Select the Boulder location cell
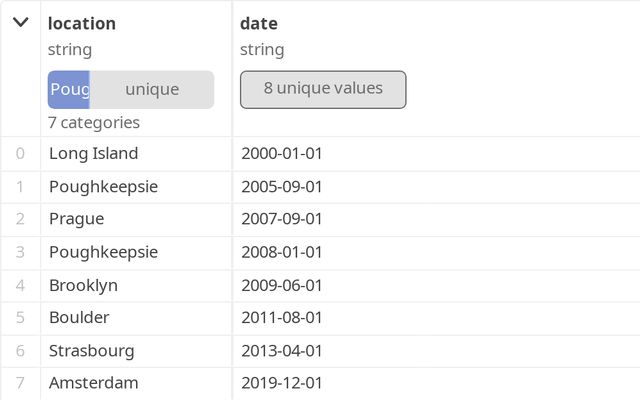 (x=80, y=317)
